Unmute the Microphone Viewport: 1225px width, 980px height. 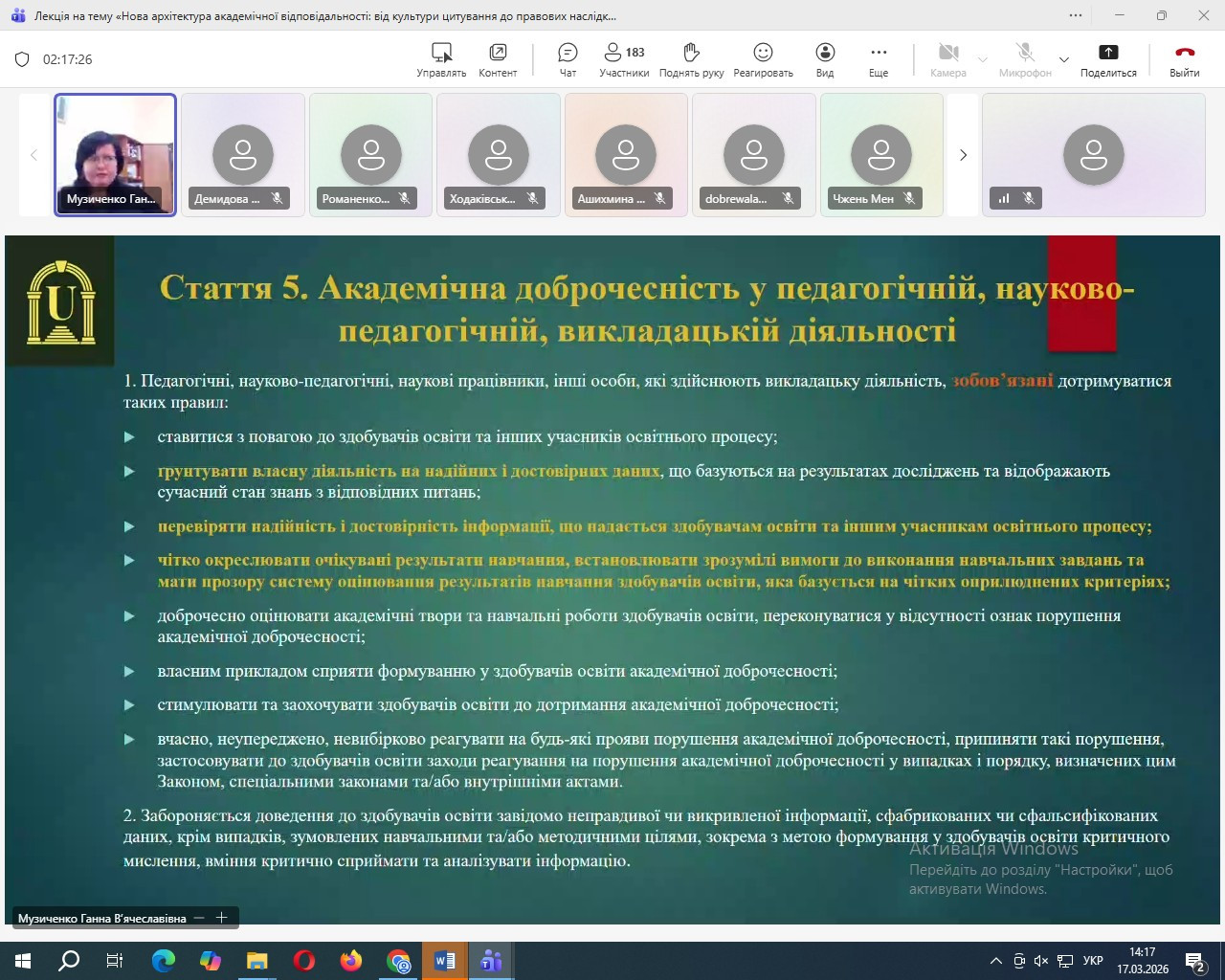[1024, 59]
